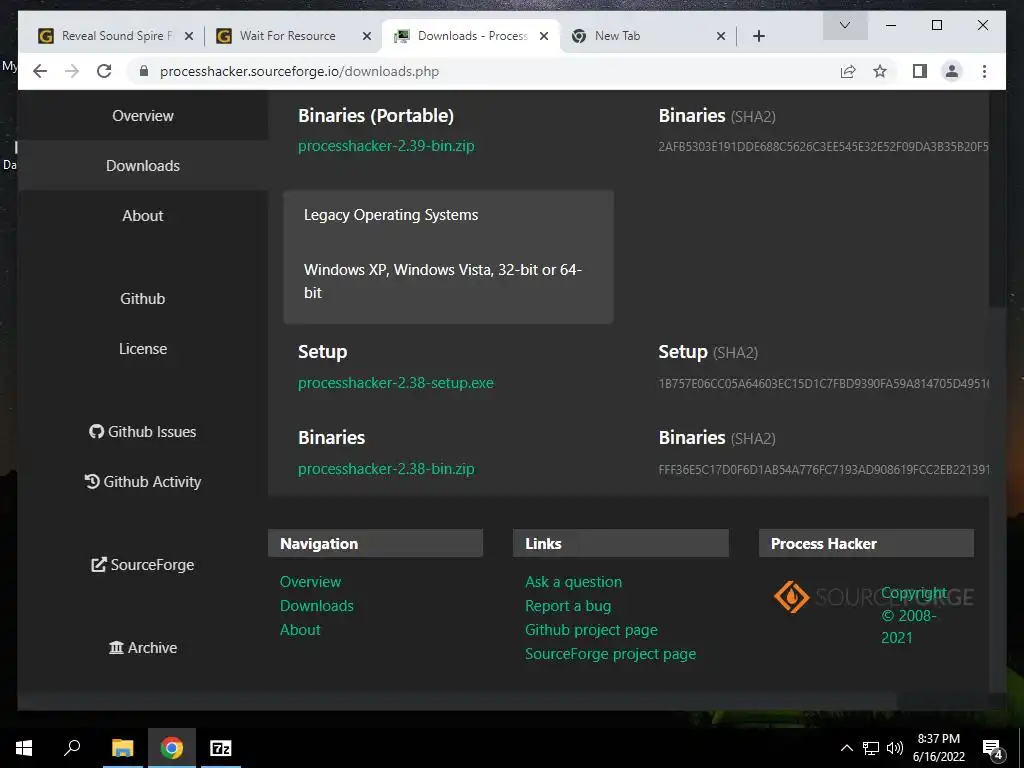Viewport: 1024px width, 768px height.
Task: Reload the Process Hacker downloads page
Action: 104,71
